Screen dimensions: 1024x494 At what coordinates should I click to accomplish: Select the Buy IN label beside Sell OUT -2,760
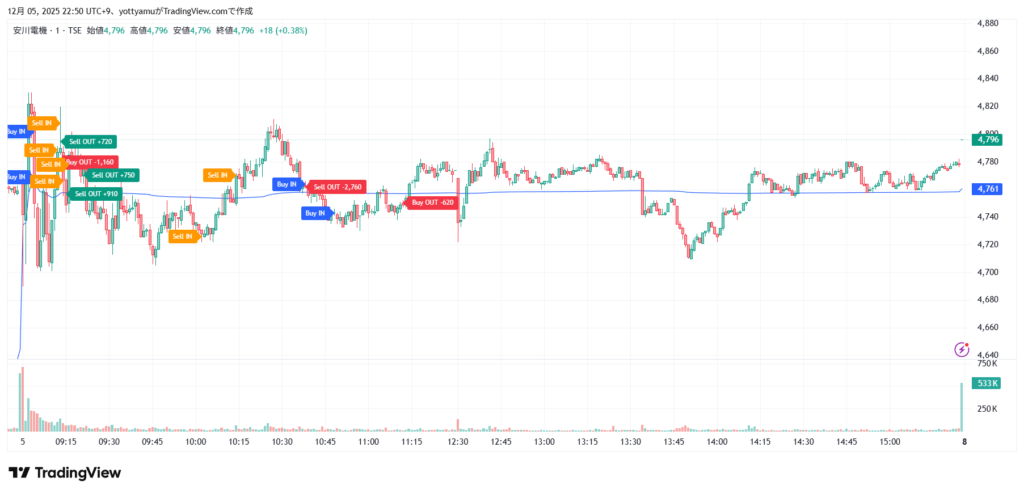[x=287, y=184]
